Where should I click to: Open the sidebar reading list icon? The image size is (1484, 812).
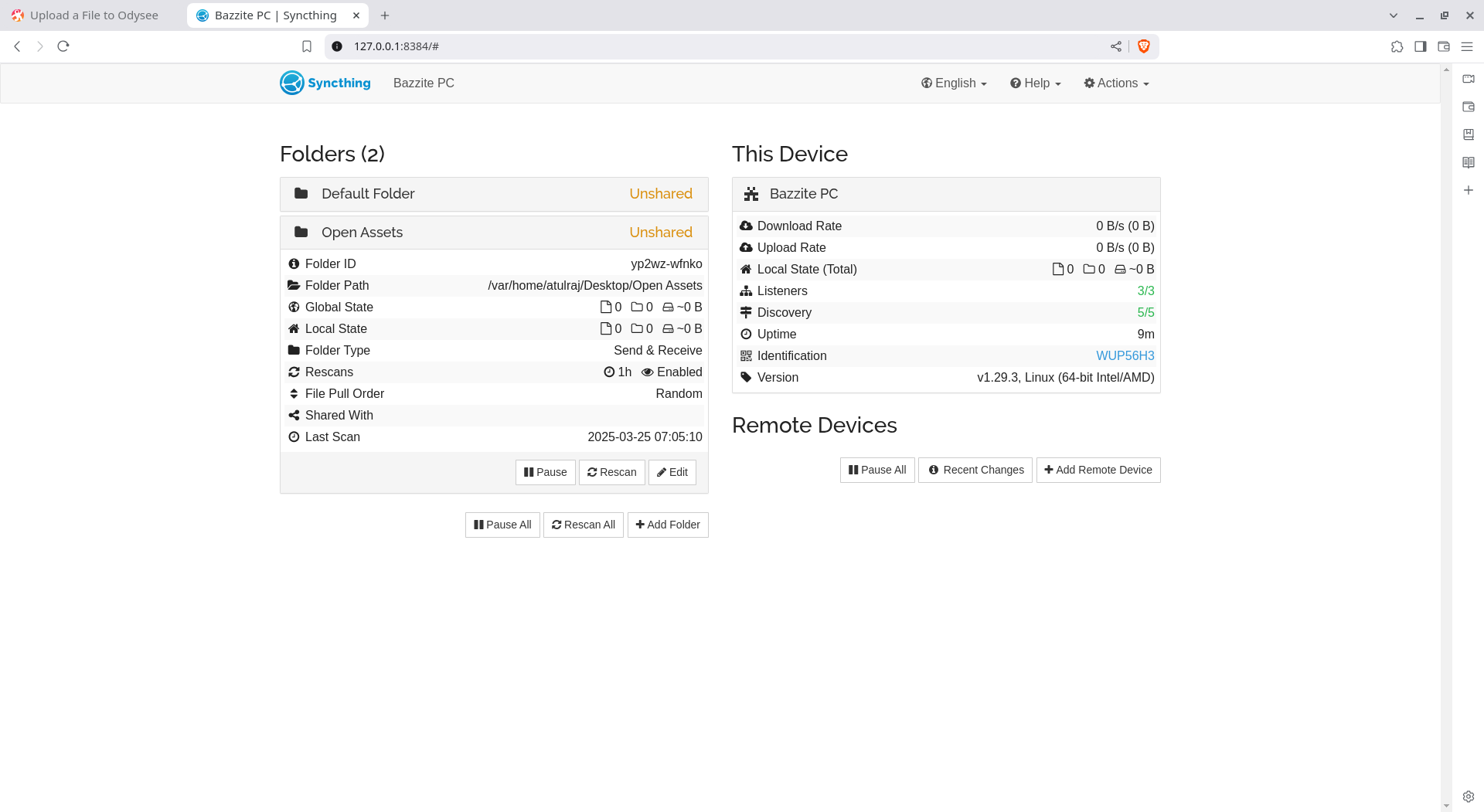[x=1469, y=162]
